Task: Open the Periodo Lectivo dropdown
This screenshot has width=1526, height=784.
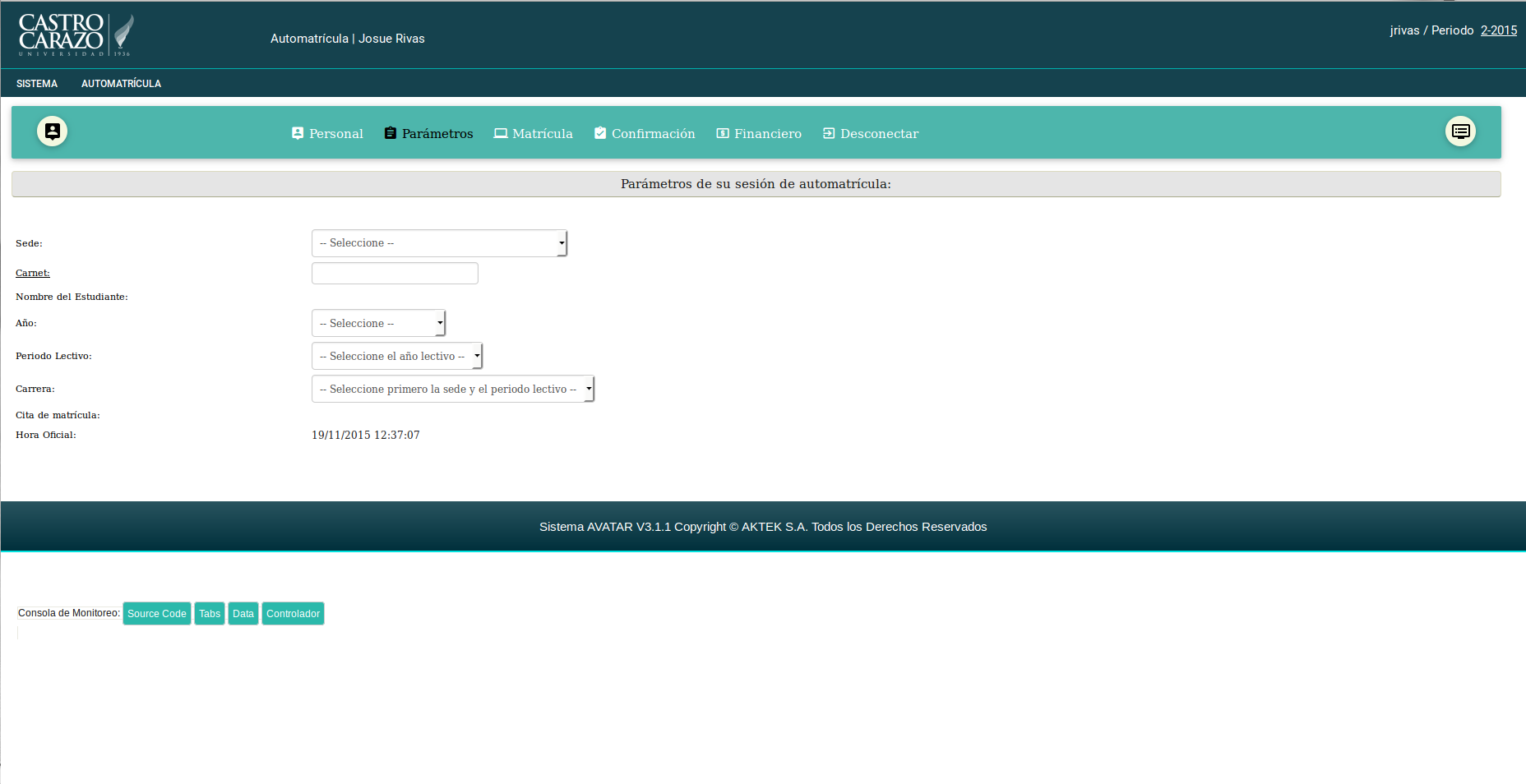Action: click(396, 357)
